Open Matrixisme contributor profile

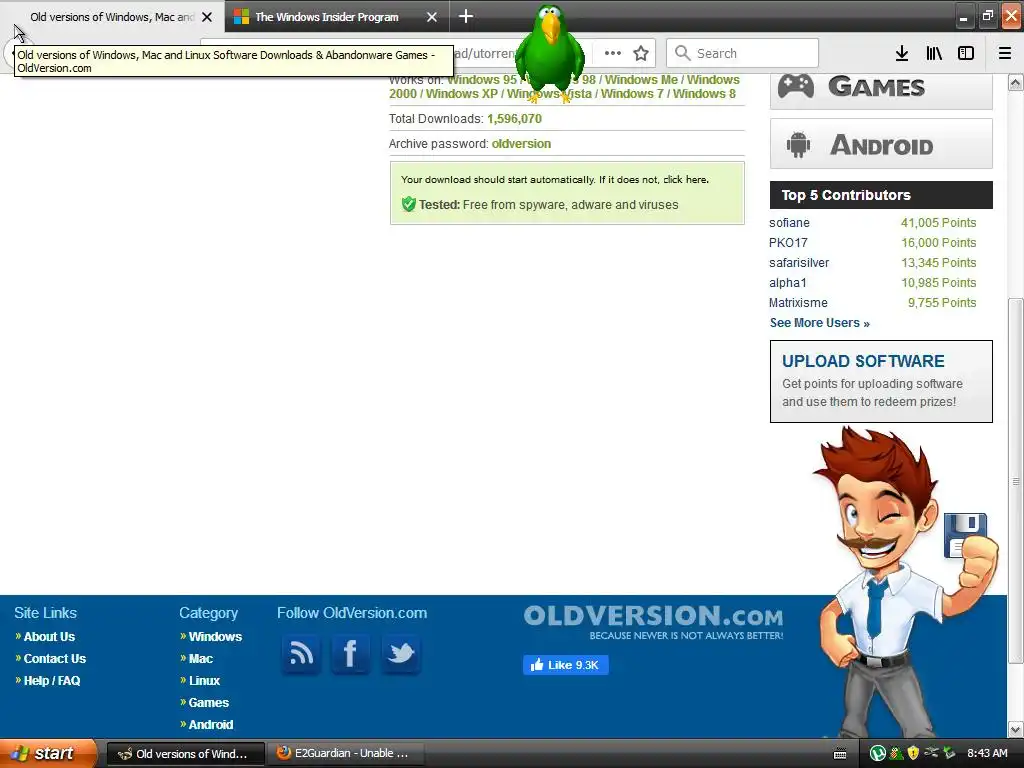point(798,303)
